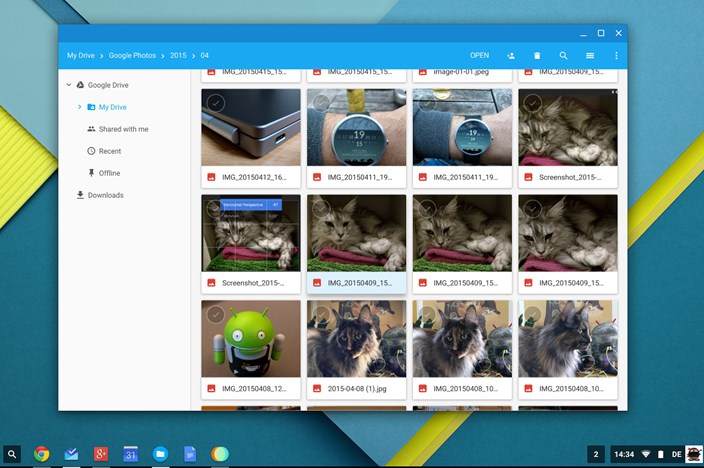Tick the select circle on the laptop photo IMG_20150412_16

(x=216, y=103)
